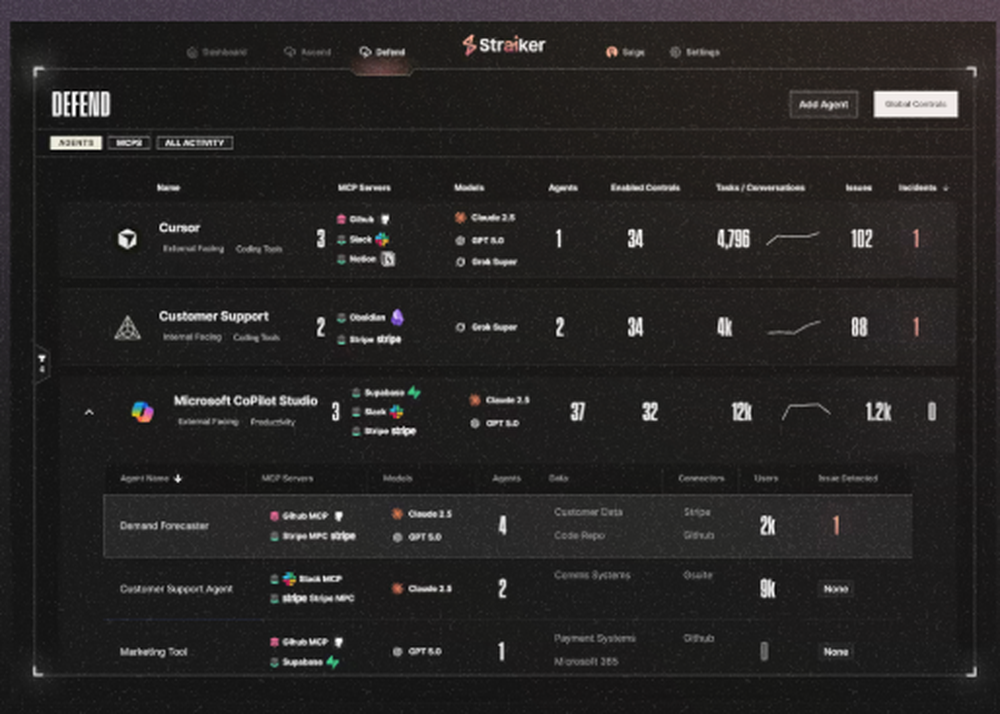Switch to the ALL ACTIVITY tab
The height and width of the screenshot is (714, 1000).
pos(195,143)
